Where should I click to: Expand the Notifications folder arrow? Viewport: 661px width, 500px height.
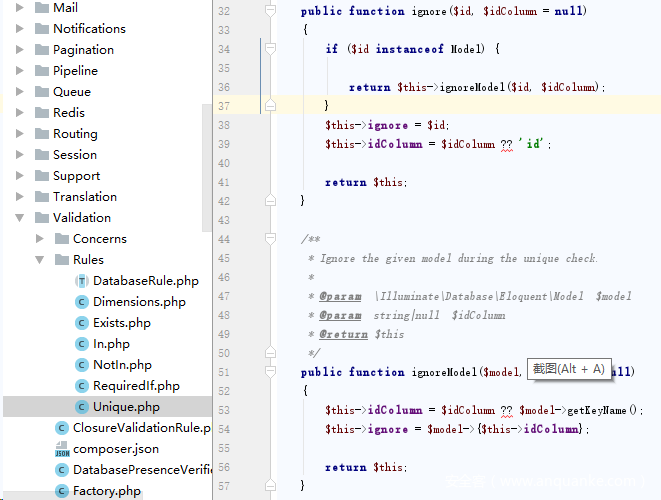tap(19, 28)
